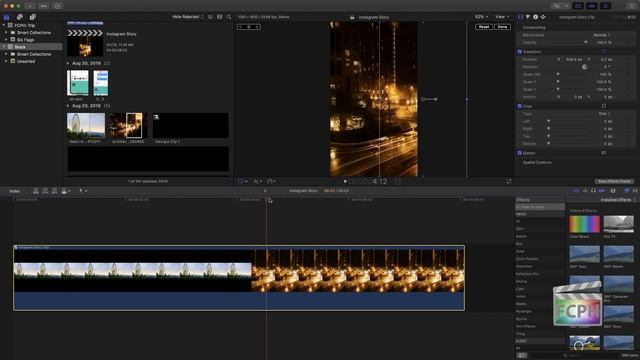The image size is (640, 360).
Task: Open the Libraries sidebar icon
Action: click(x=7, y=17)
